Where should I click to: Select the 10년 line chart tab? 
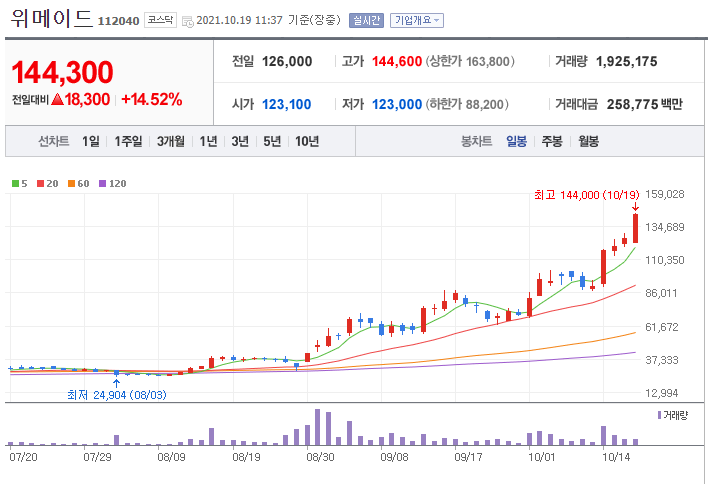point(307,141)
